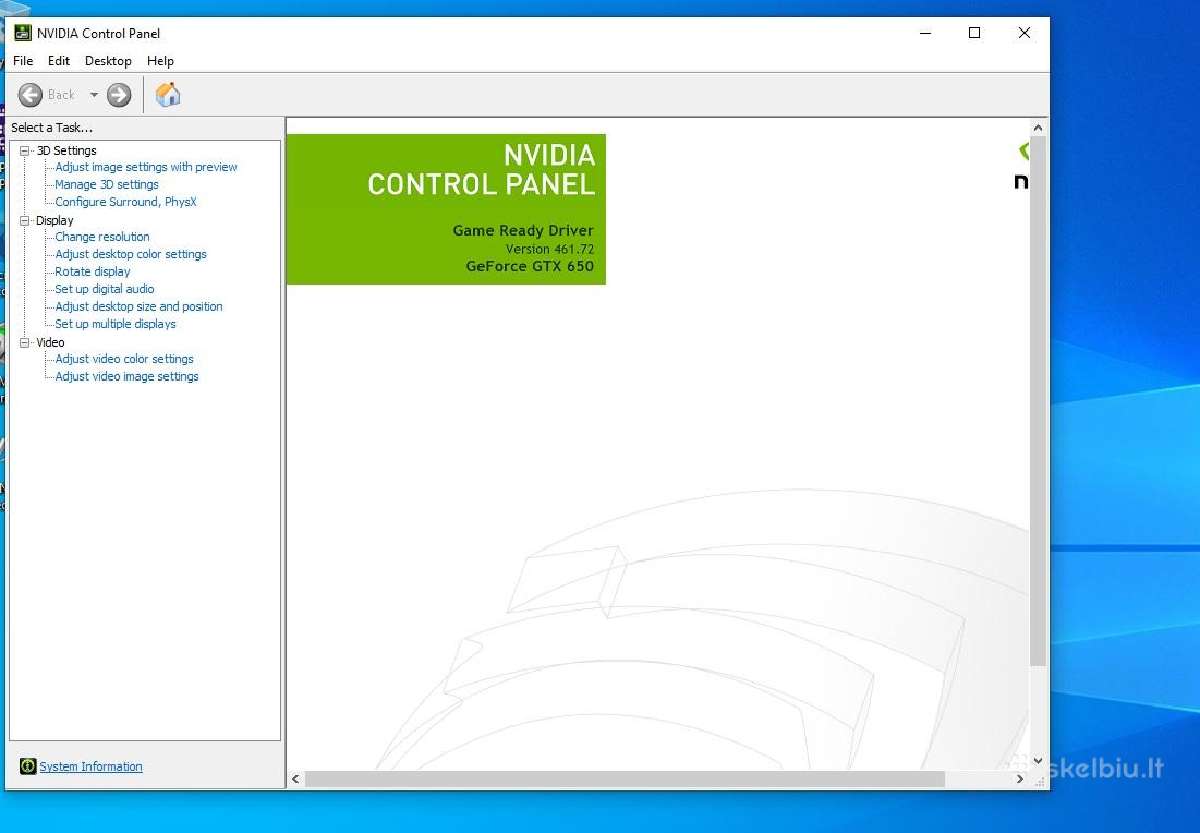
Task: Open the Edit menu
Action: [59, 61]
